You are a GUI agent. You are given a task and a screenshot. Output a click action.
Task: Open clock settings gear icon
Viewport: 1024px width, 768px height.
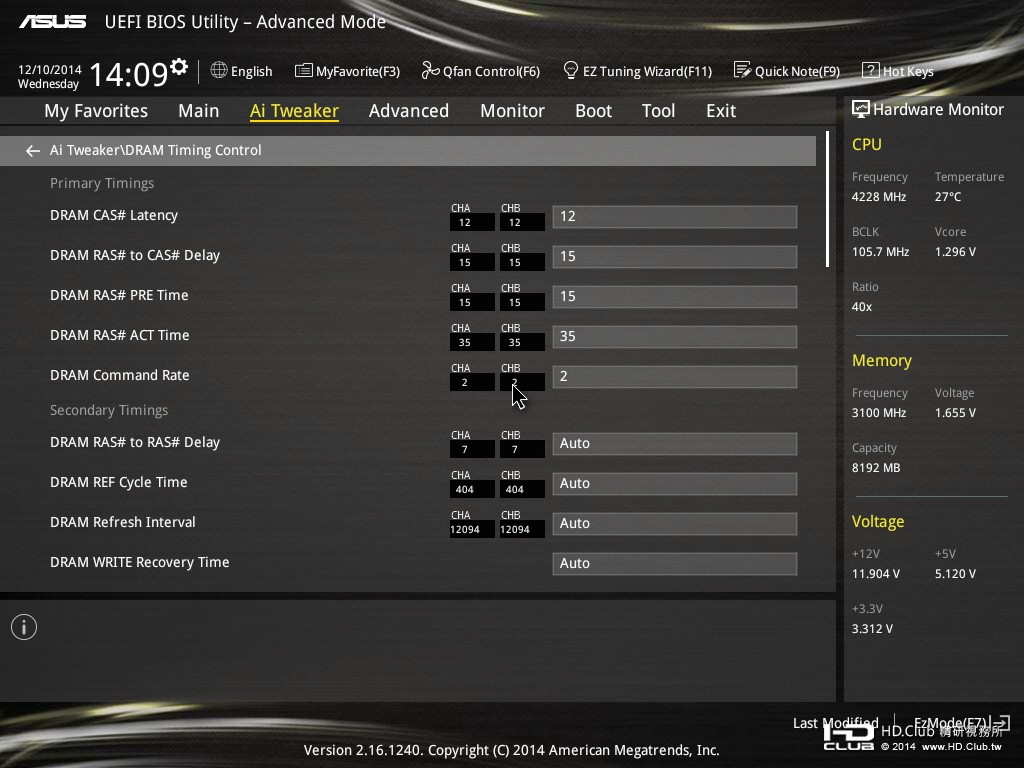coord(179,66)
